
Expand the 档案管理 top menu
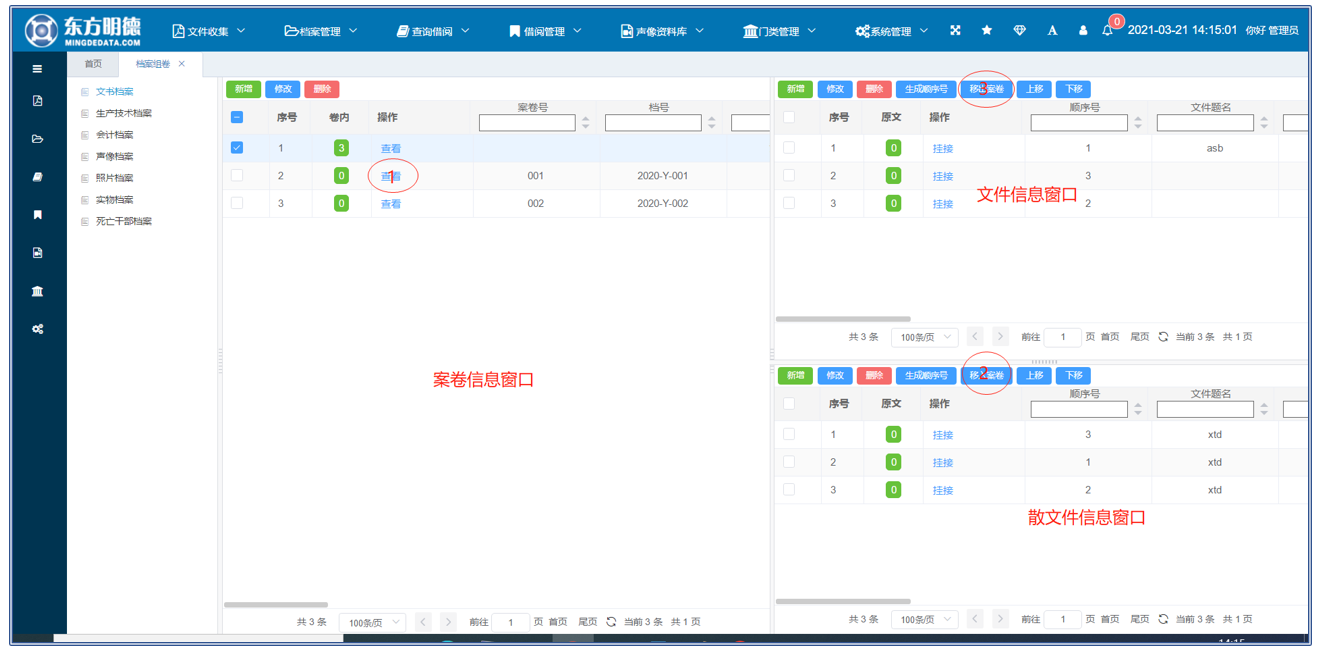coord(321,31)
